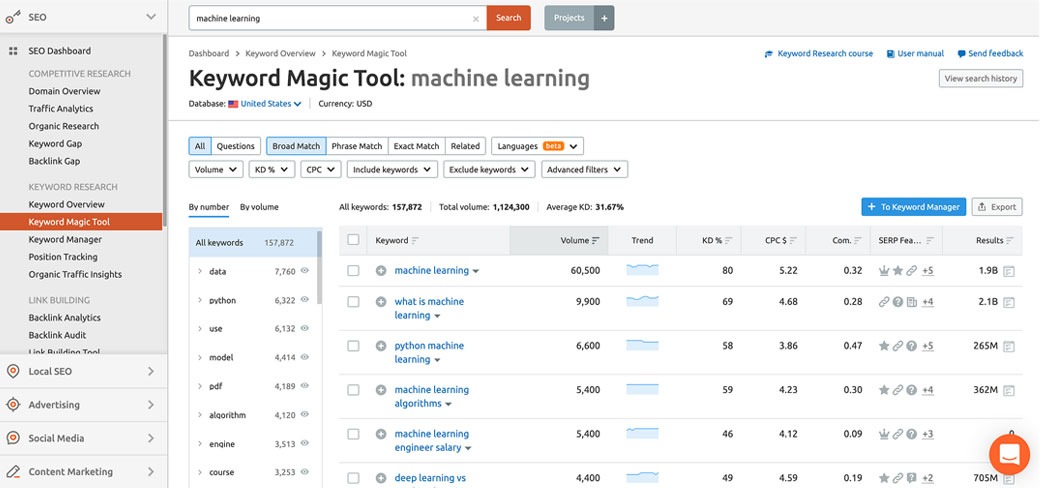1040x488 pixels.
Task: Open the SEO Dashboard grid icon
Action: point(13,51)
